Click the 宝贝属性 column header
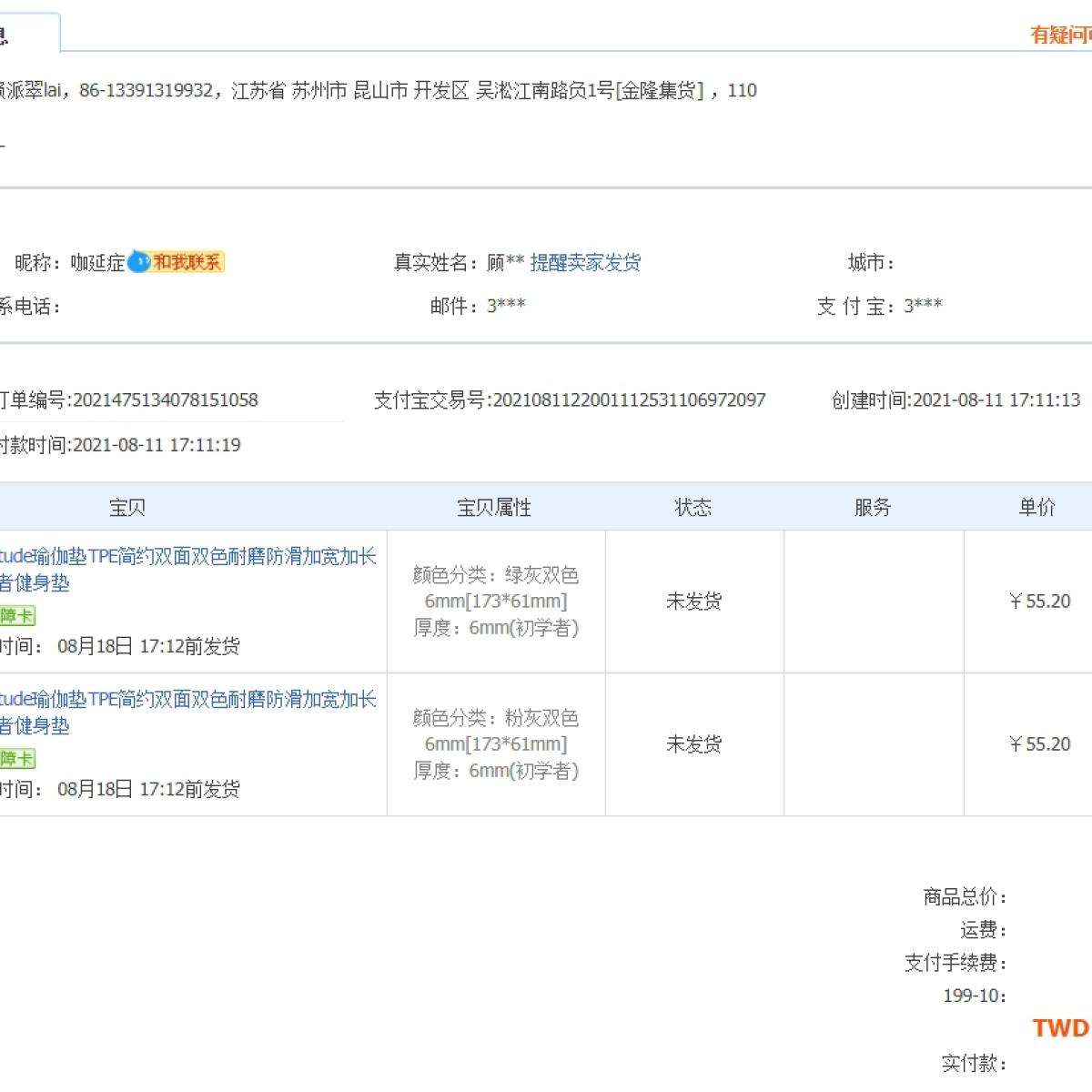Screen dimensions: 1092x1092 point(494,507)
